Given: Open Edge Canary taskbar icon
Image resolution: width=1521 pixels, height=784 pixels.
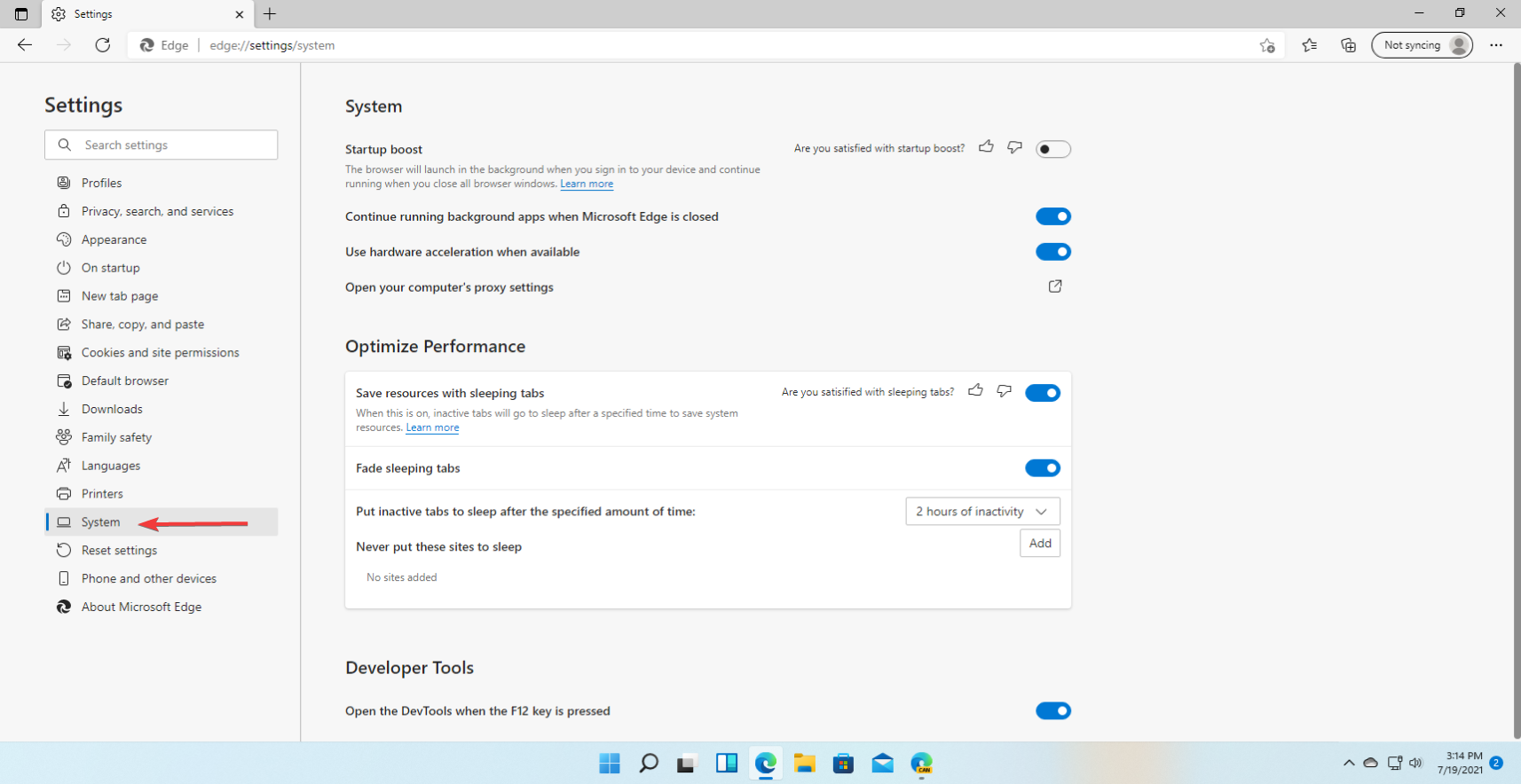Looking at the screenshot, I should [x=922, y=764].
